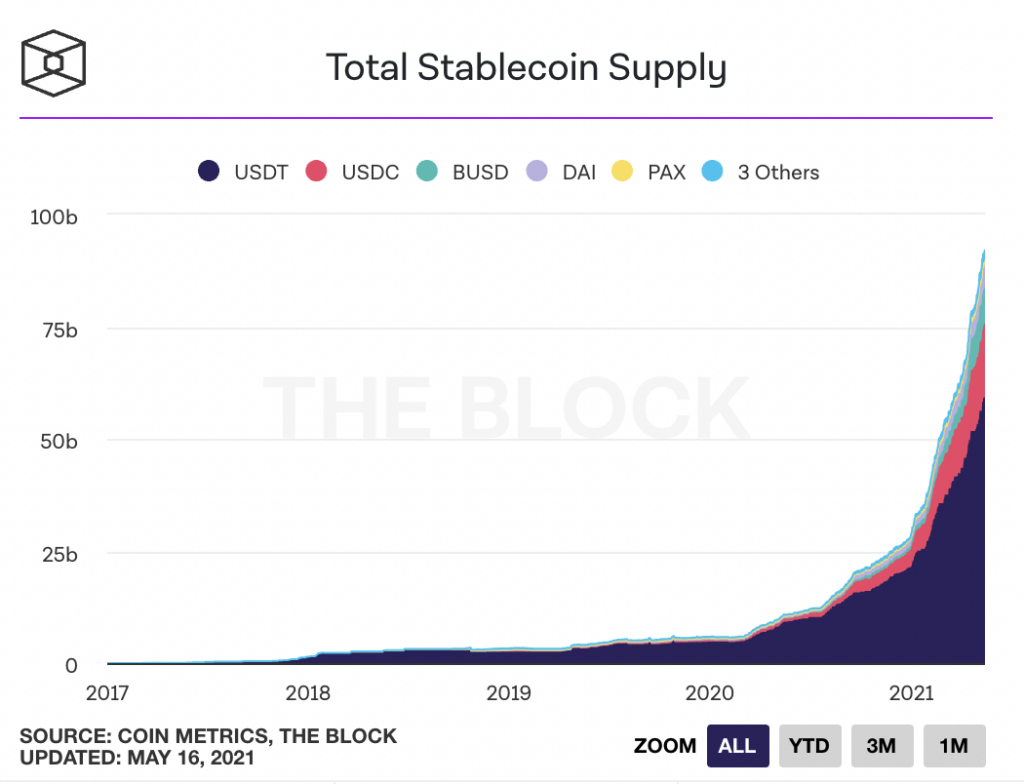The height and width of the screenshot is (784, 1024).
Task: Click the USDT legend color dot
Action: pyautogui.click(x=207, y=172)
